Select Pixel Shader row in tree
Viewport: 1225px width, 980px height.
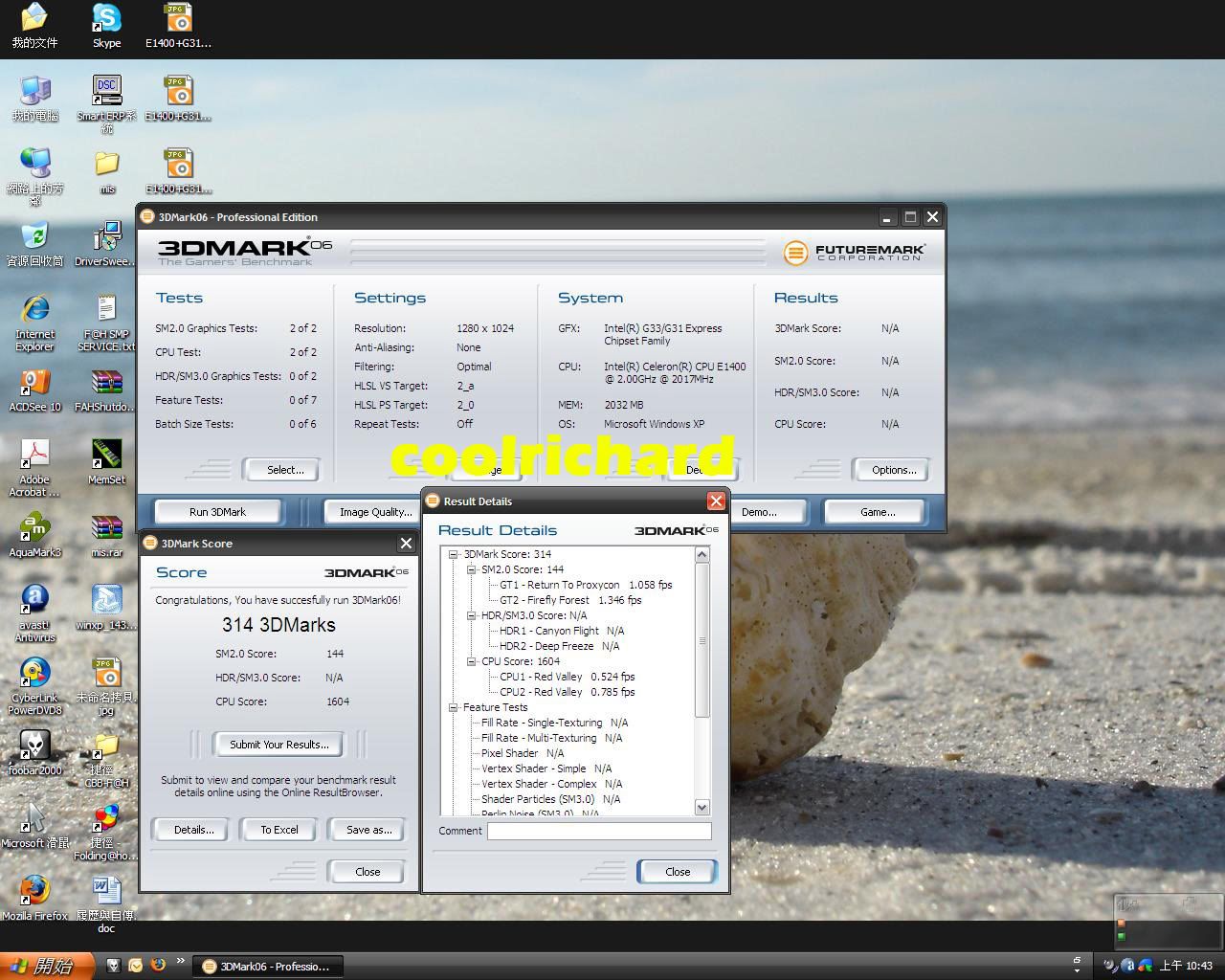click(x=523, y=753)
